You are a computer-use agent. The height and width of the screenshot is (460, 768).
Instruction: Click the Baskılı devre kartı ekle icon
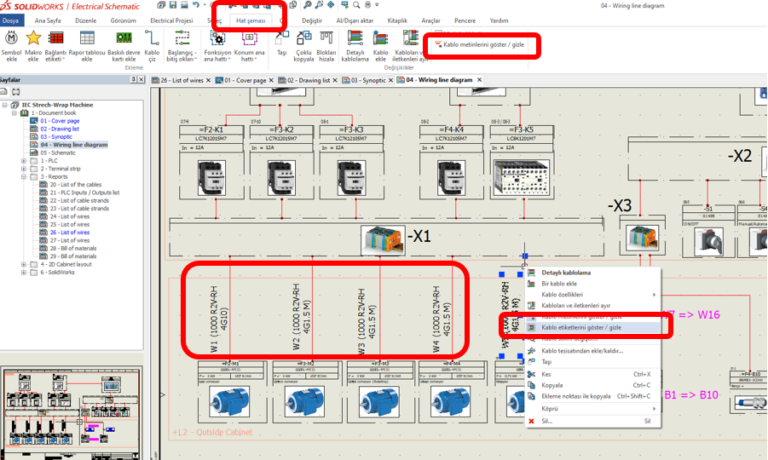click(x=122, y=44)
